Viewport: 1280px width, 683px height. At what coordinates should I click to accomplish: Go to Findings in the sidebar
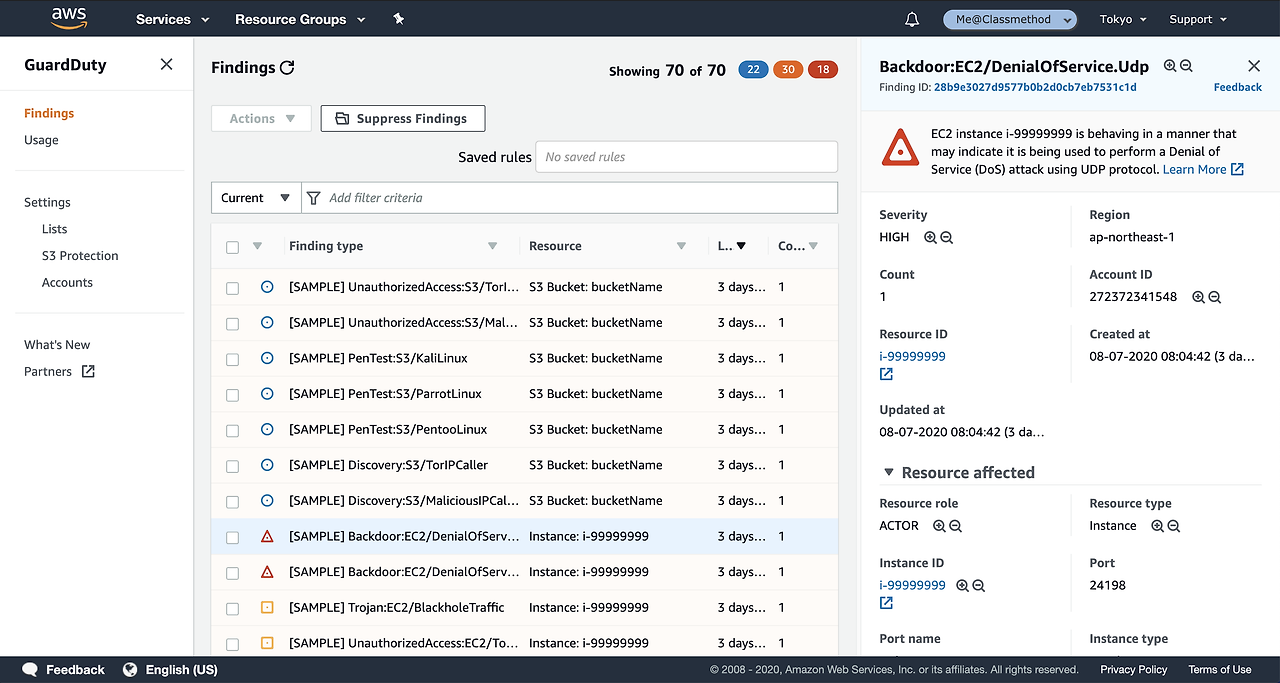tap(49, 113)
